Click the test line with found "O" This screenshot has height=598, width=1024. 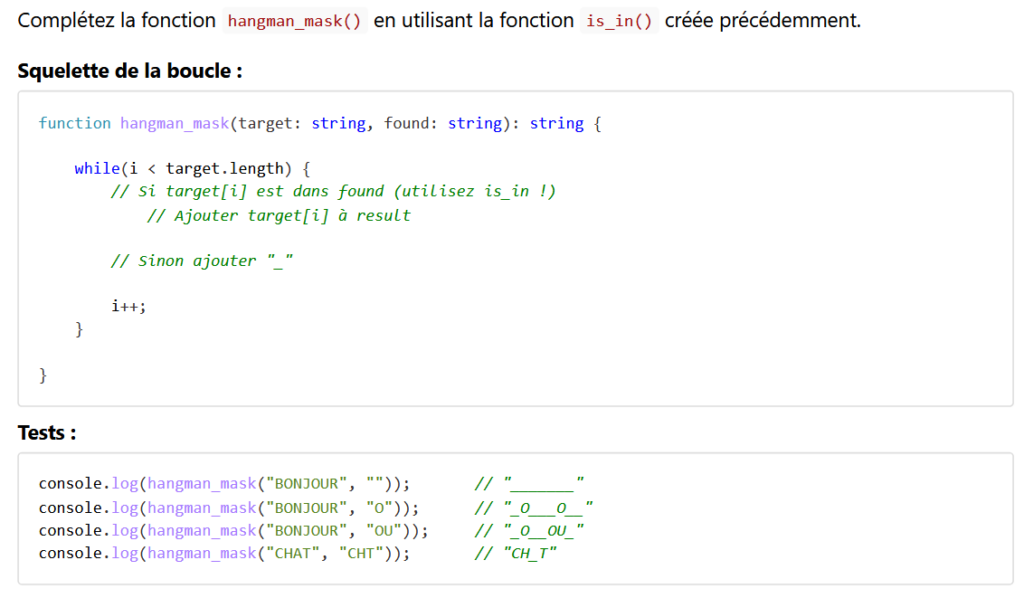tap(229, 508)
